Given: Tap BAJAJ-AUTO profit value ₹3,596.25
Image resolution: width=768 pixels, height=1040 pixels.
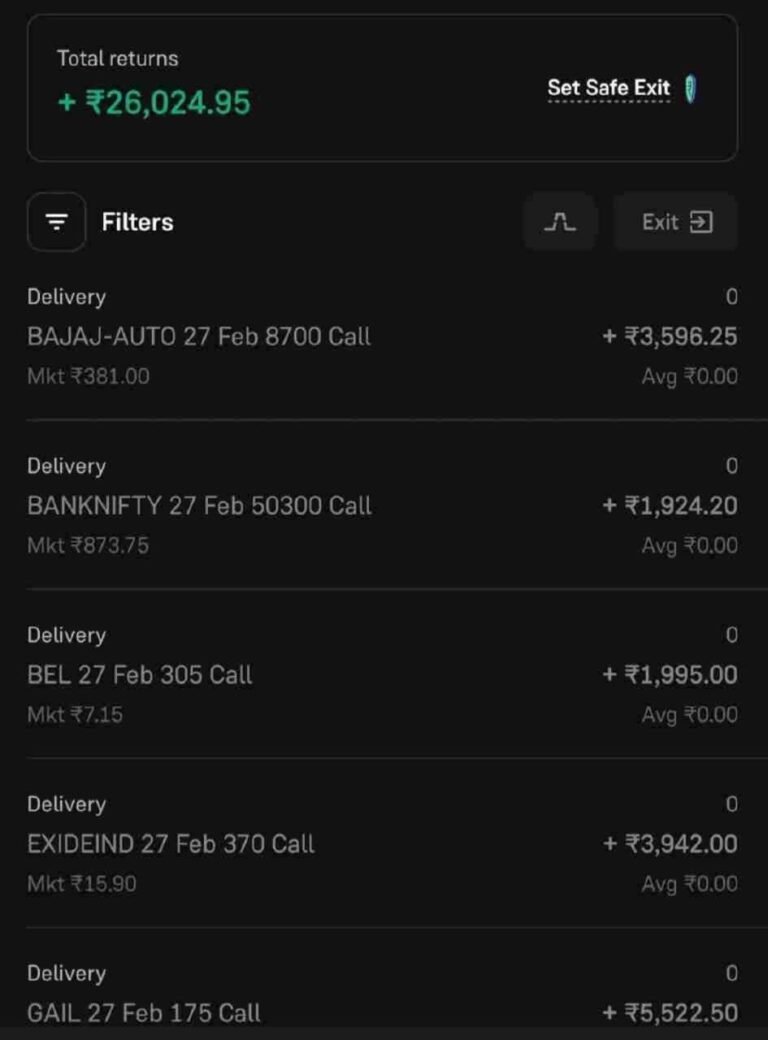Looking at the screenshot, I should click(x=670, y=336).
